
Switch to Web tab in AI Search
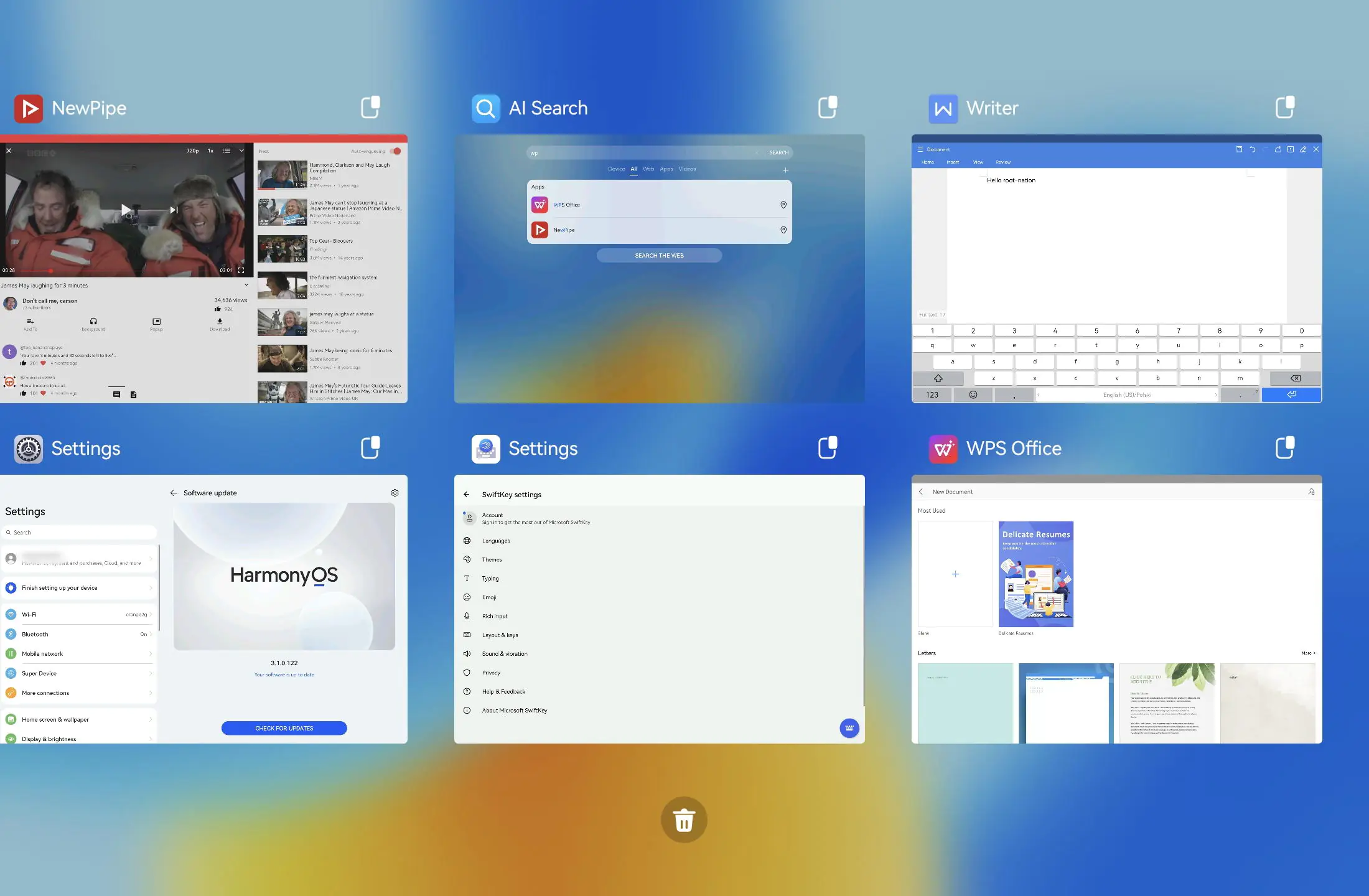[x=648, y=169]
